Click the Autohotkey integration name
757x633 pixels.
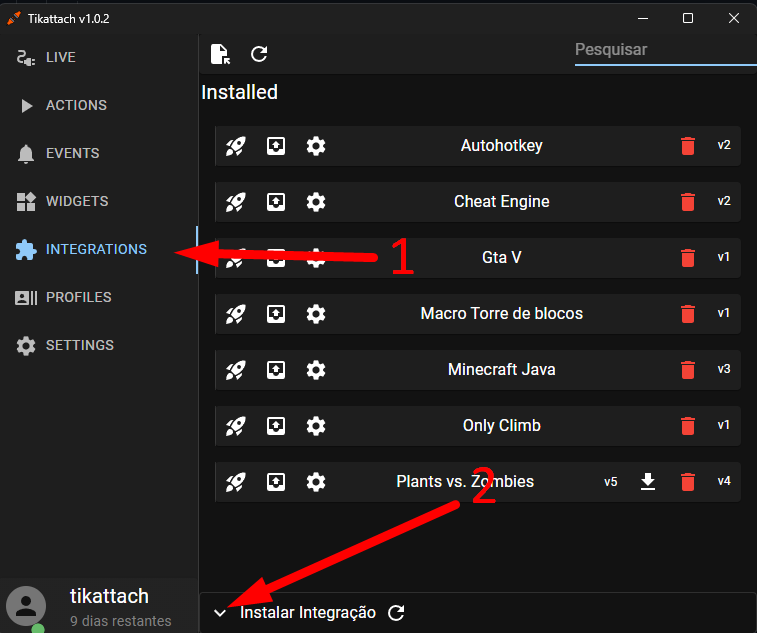point(502,146)
